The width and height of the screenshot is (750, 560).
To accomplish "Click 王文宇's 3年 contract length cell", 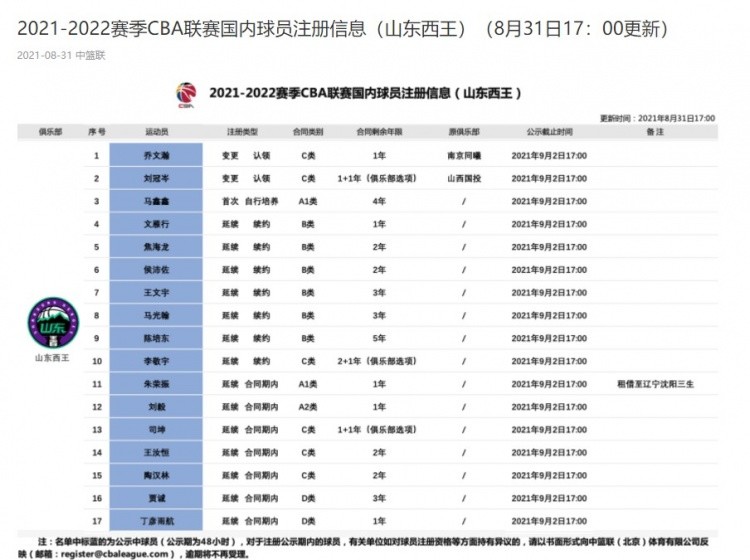I will coord(379,293).
